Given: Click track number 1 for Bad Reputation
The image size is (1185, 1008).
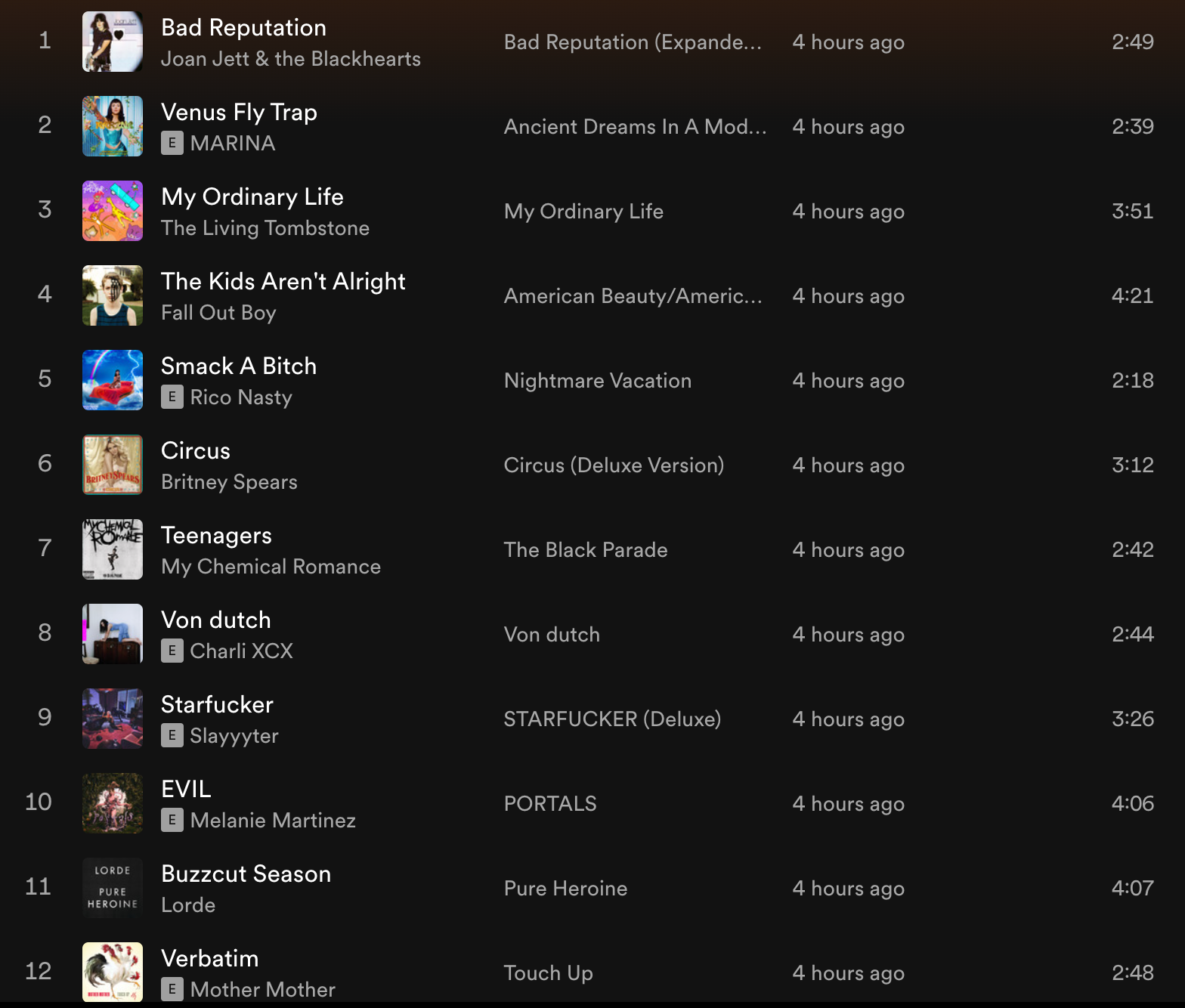Looking at the screenshot, I should pyautogui.click(x=45, y=40).
